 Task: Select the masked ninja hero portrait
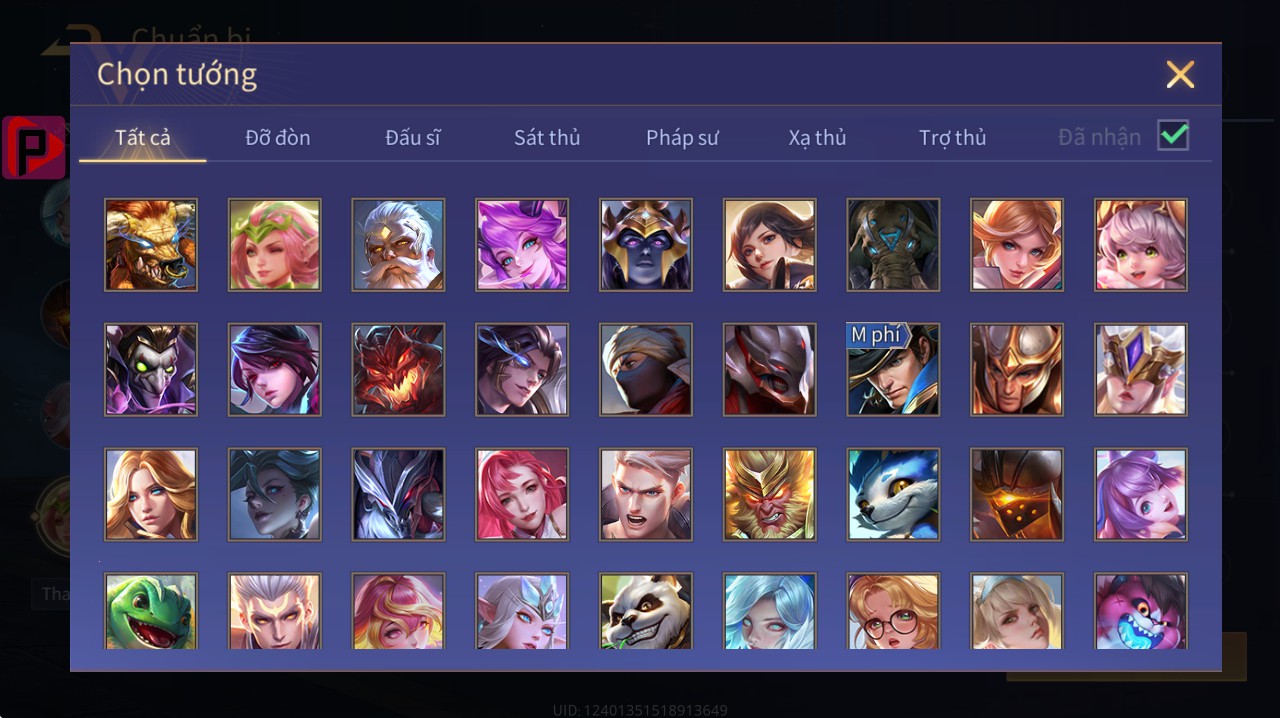click(646, 370)
